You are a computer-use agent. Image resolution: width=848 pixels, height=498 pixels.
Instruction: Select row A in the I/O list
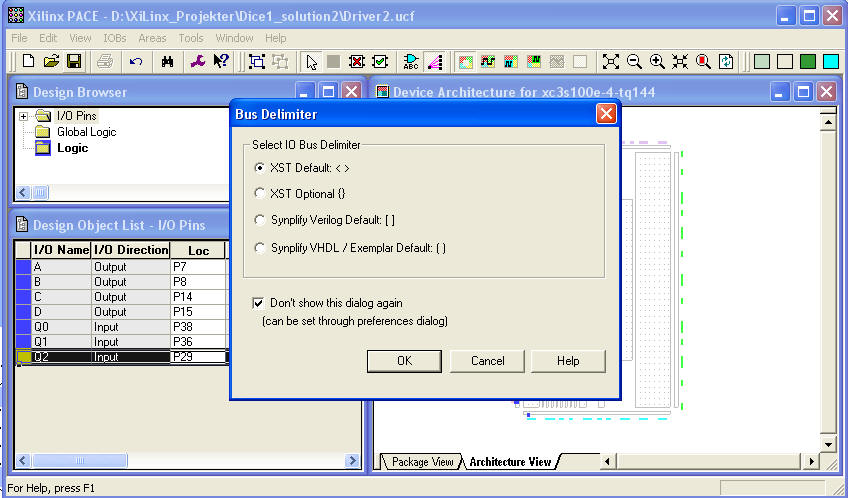pos(122,267)
